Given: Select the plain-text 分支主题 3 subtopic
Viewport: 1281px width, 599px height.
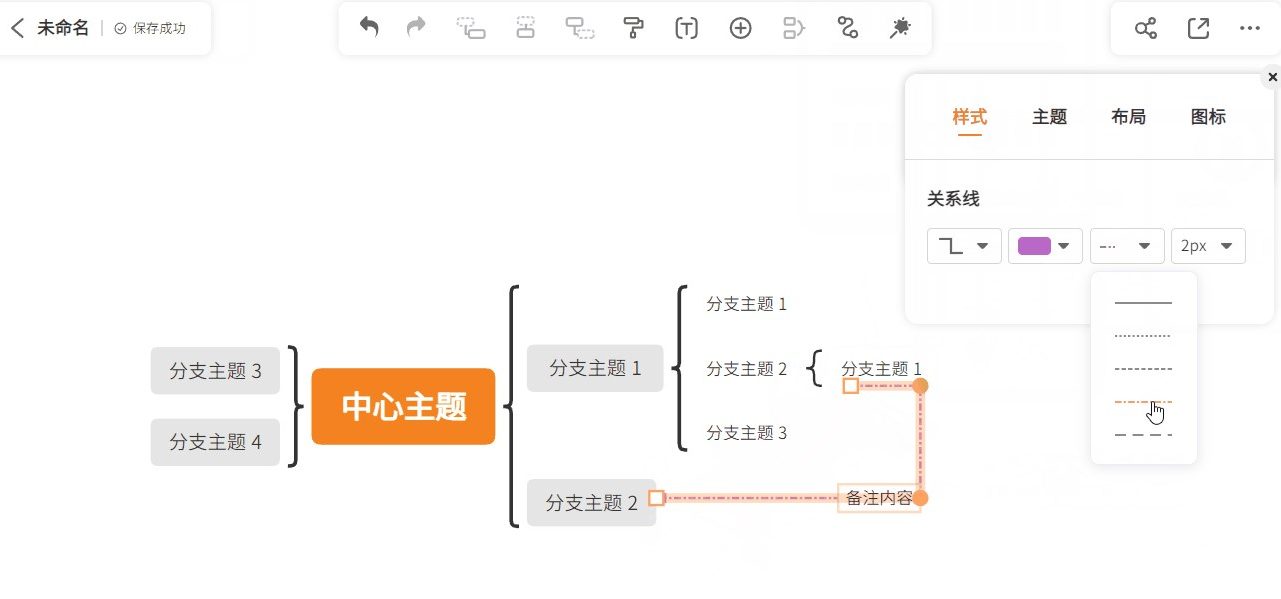Looking at the screenshot, I should (x=746, y=433).
